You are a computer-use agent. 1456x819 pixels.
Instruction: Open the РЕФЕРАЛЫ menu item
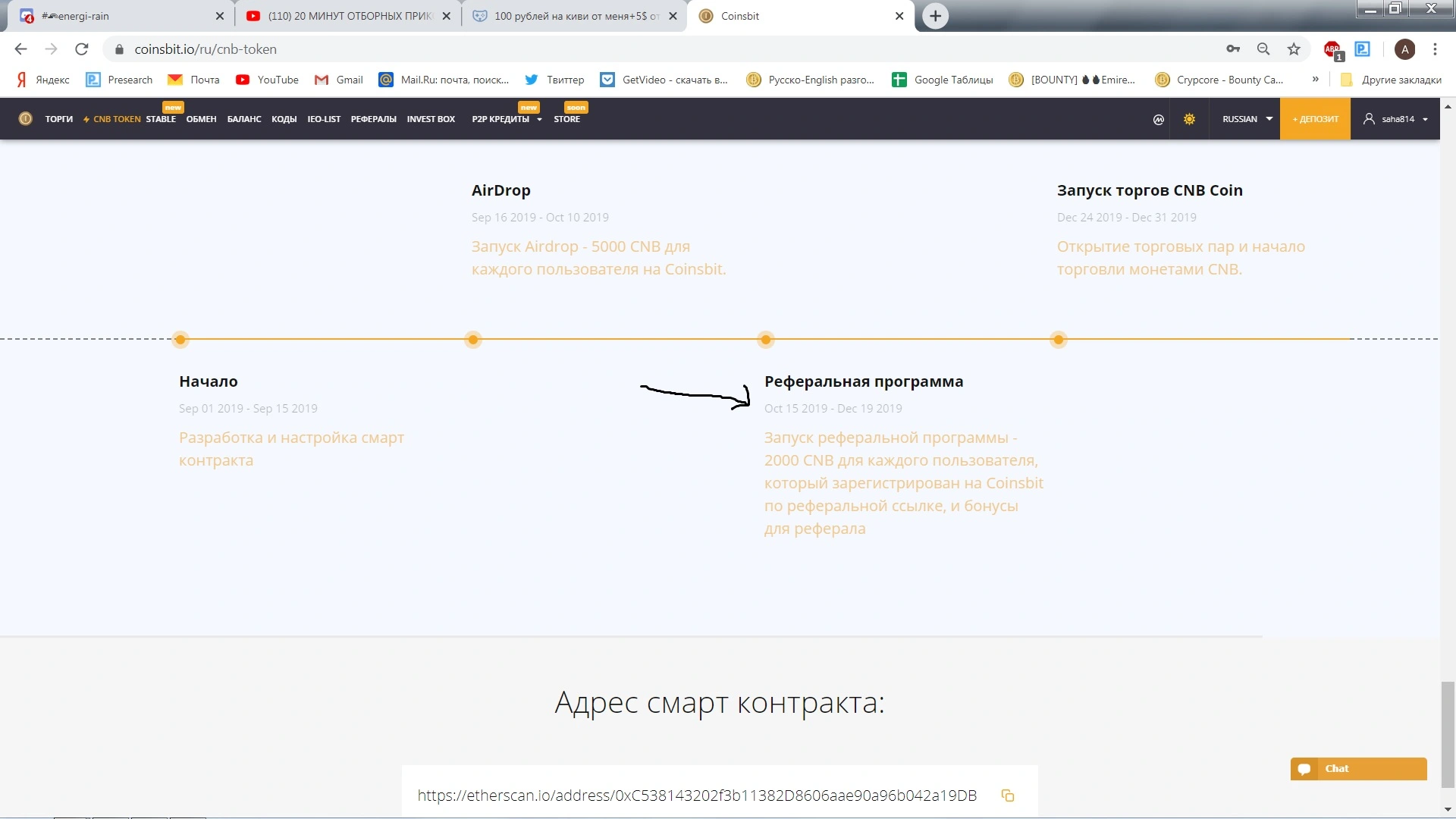(373, 119)
